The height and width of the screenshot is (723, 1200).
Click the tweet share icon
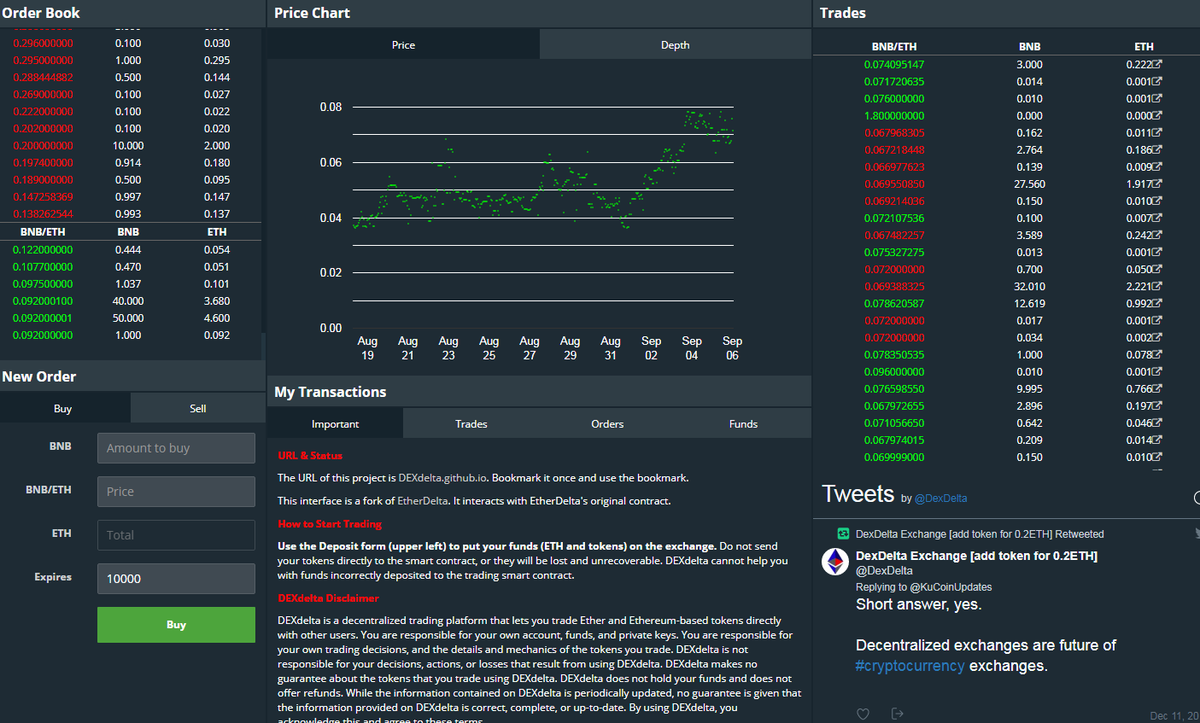point(897,714)
